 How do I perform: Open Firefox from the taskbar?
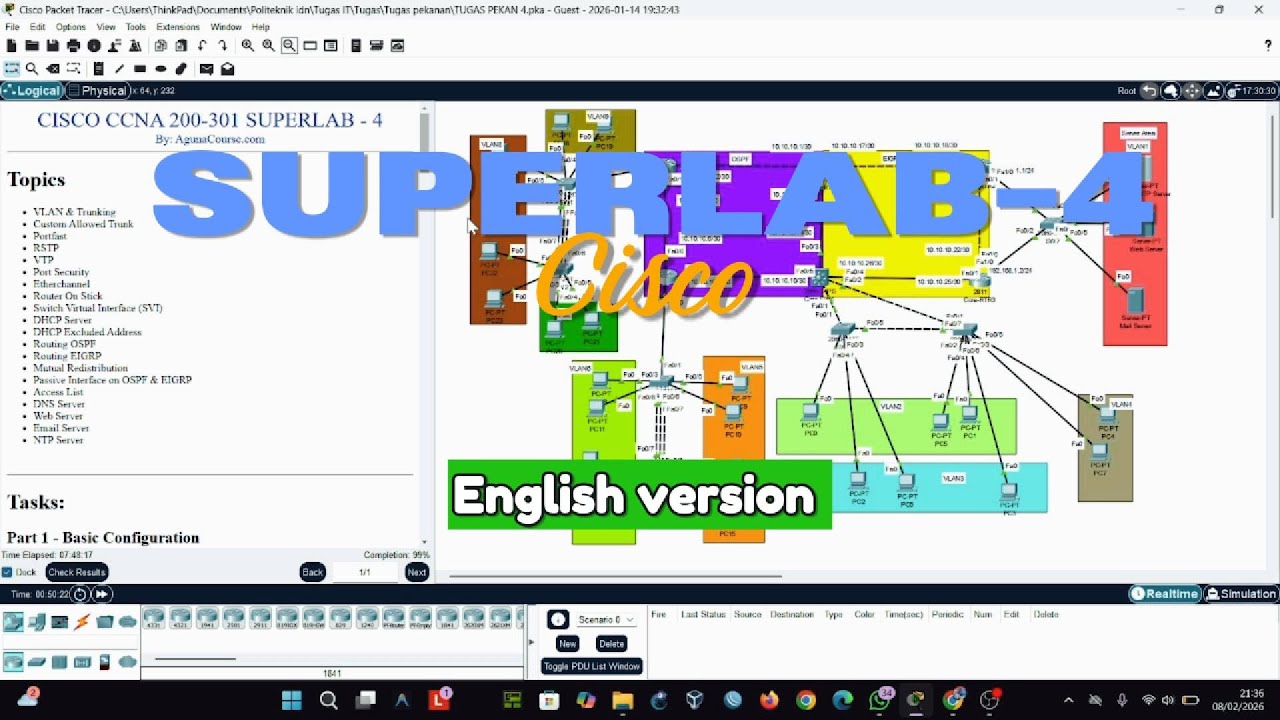[x=769, y=700]
